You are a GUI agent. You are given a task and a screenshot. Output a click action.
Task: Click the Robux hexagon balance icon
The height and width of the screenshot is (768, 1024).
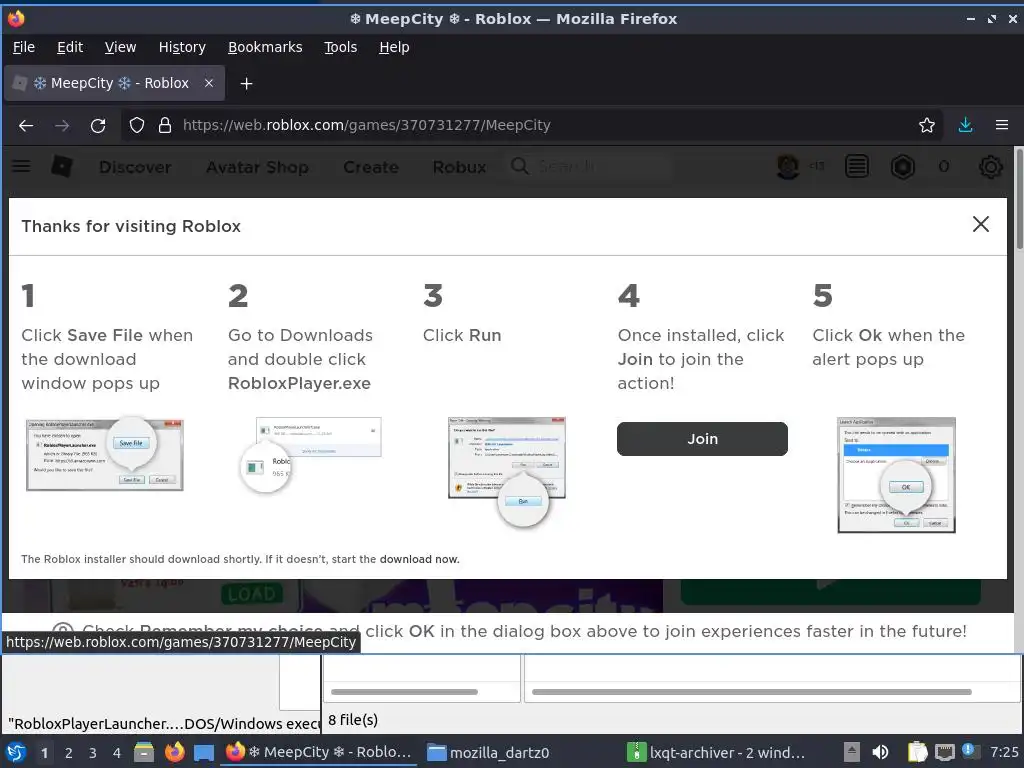(x=903, y=167)
